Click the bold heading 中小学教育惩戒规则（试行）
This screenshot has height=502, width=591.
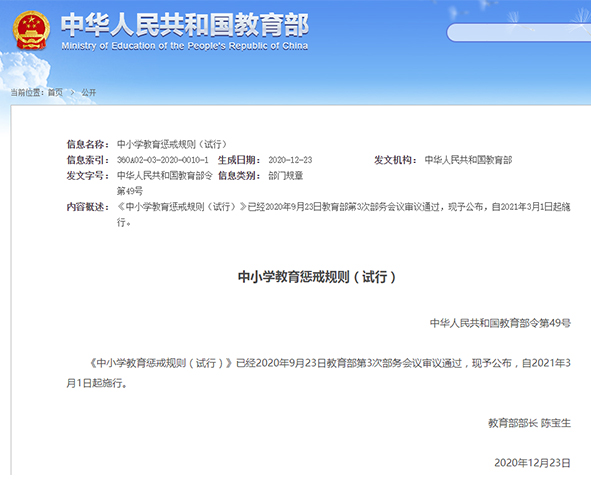tap(317, 277)
